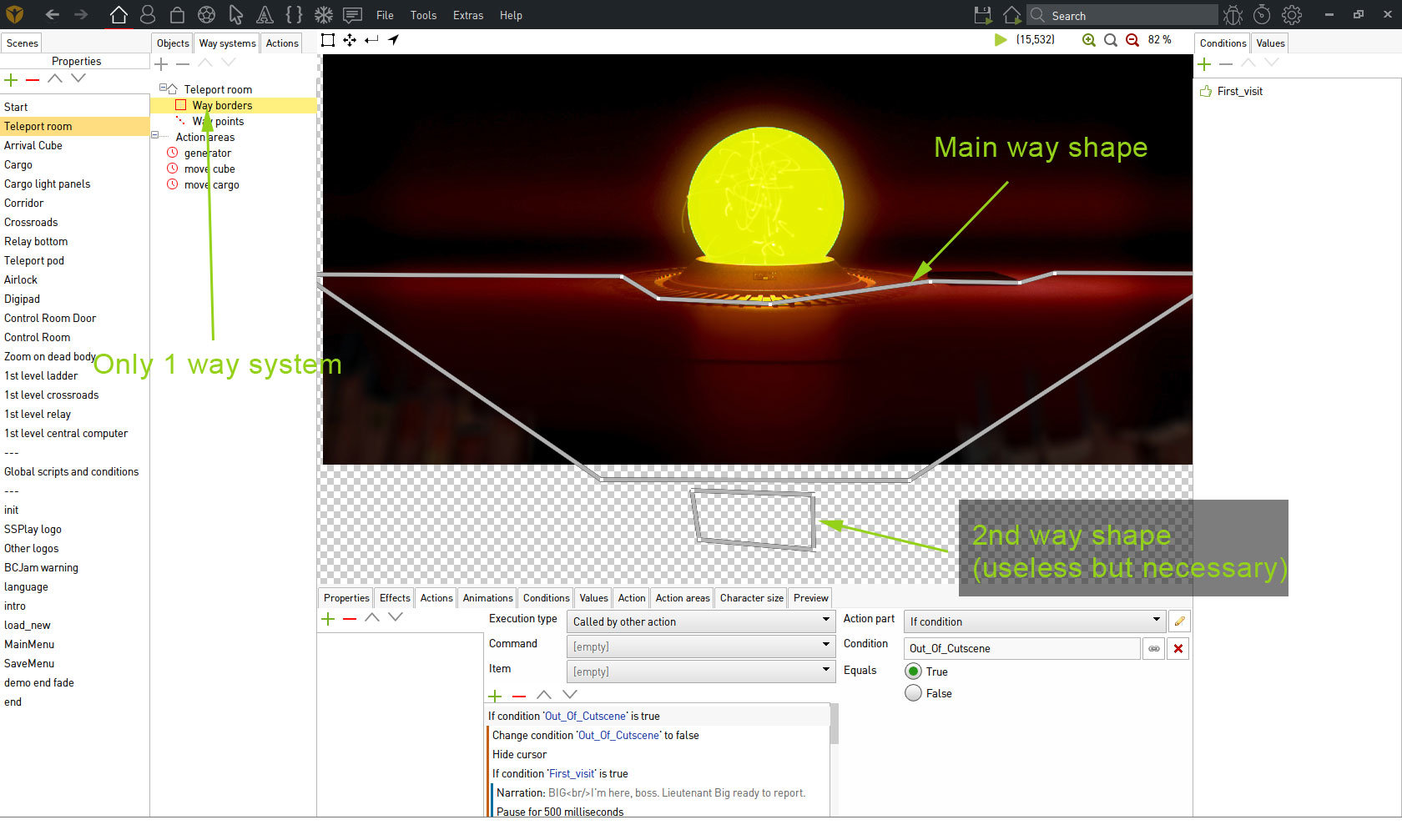Image resolution: width=1402 pixels, height=840 pixels.
Task: Switch to the Way systems tab
Action: (x=227, y=43)
